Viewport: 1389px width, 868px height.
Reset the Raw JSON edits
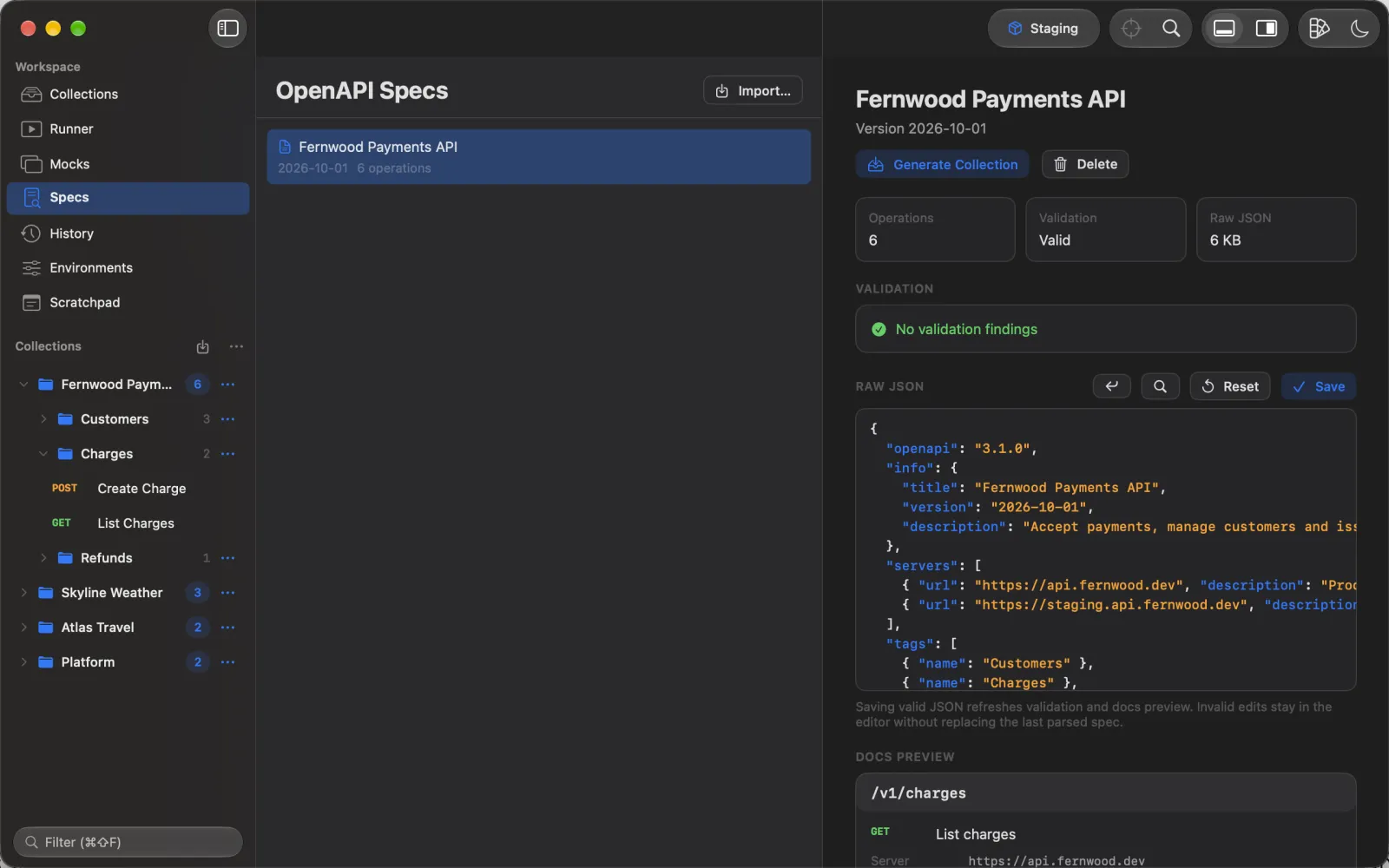coord(1230,386)
